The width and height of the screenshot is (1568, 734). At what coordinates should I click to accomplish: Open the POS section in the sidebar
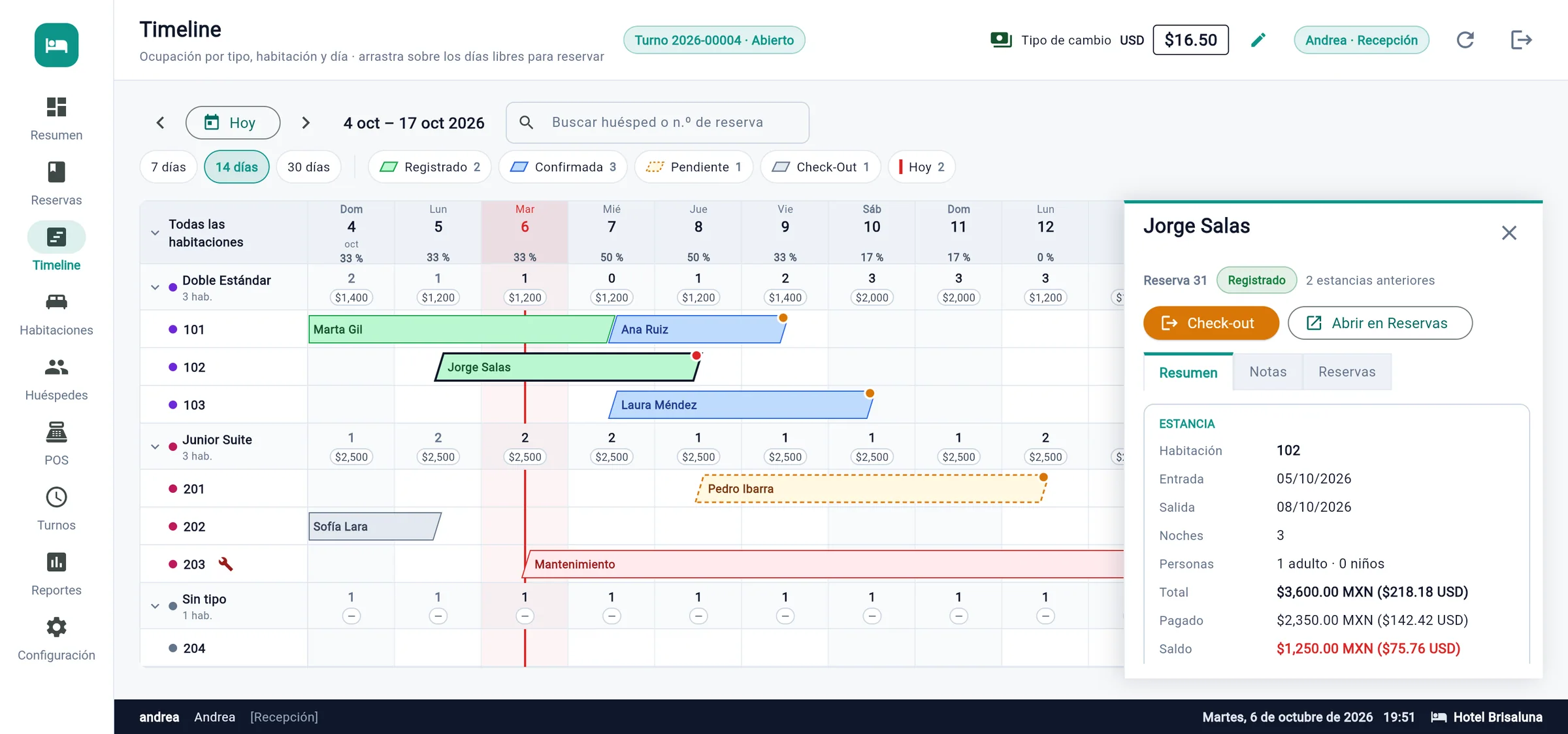pos(56,444)
